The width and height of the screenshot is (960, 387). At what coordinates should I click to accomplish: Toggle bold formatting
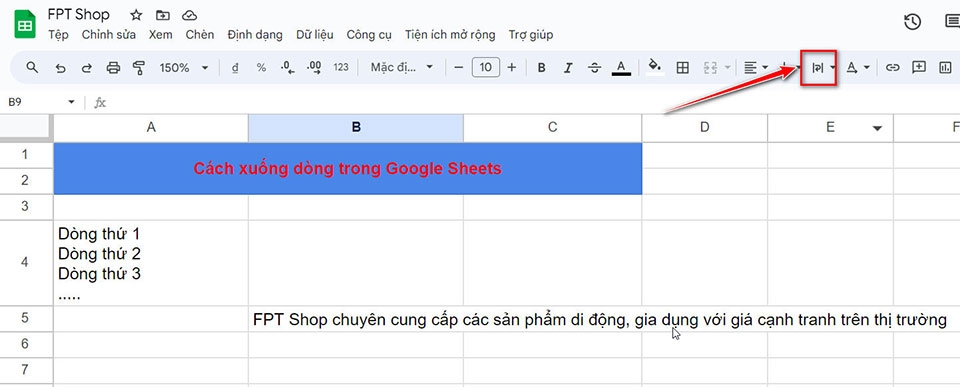tap(541, 68)
